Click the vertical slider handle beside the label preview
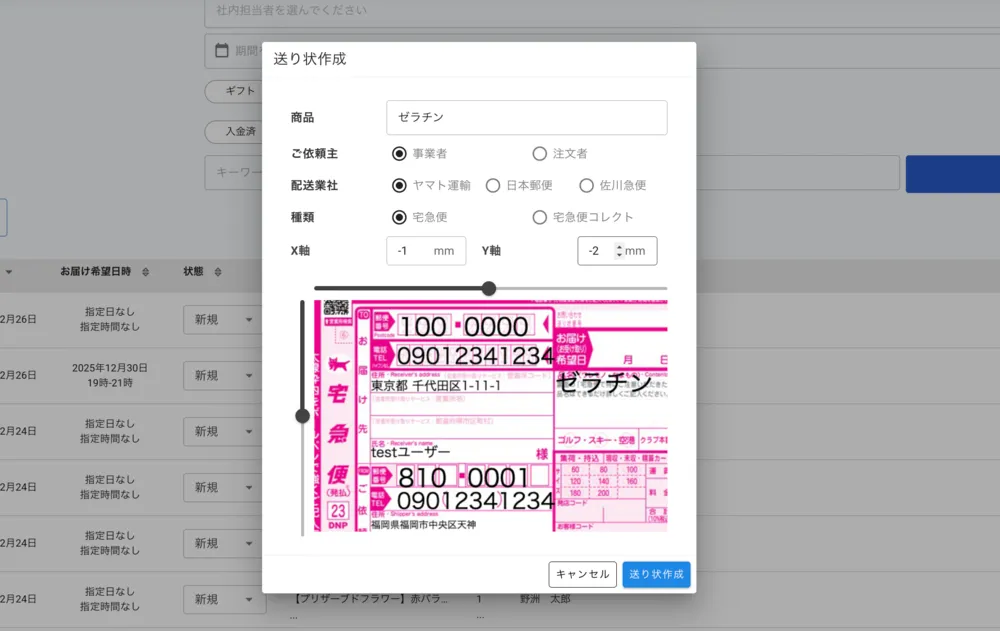The height and width of the screenshot is (631, 1000). 302,413
